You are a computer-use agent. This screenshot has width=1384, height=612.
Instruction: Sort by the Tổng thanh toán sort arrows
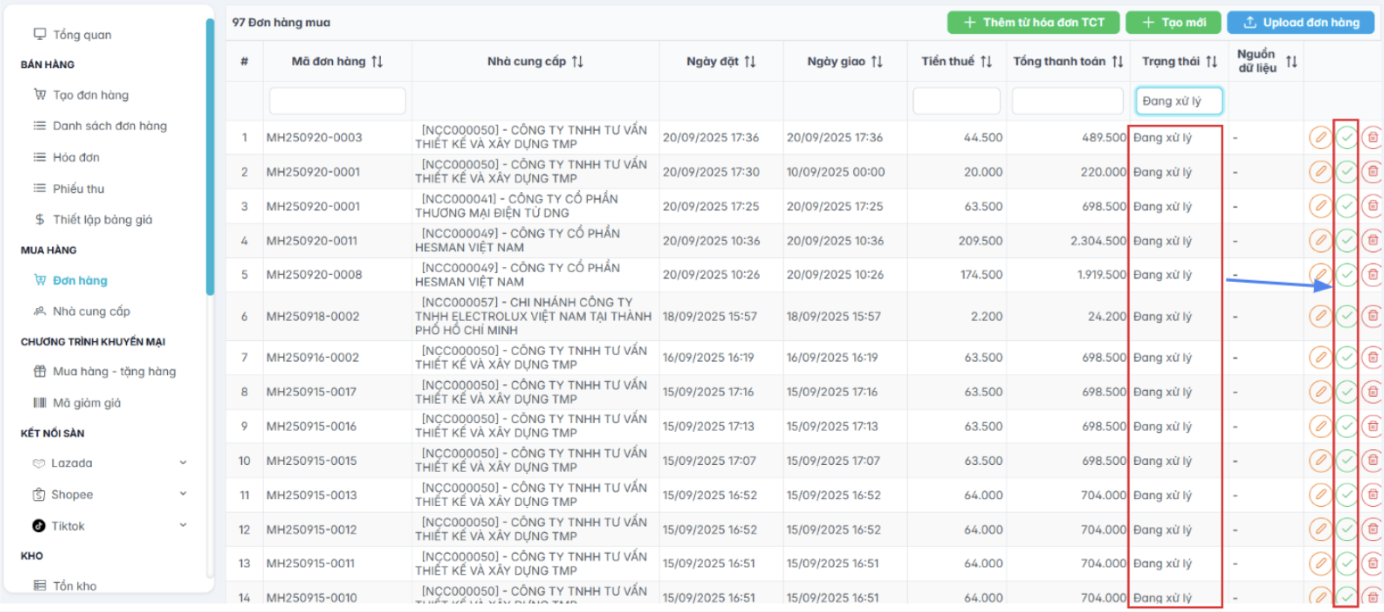coord(1117,62)
